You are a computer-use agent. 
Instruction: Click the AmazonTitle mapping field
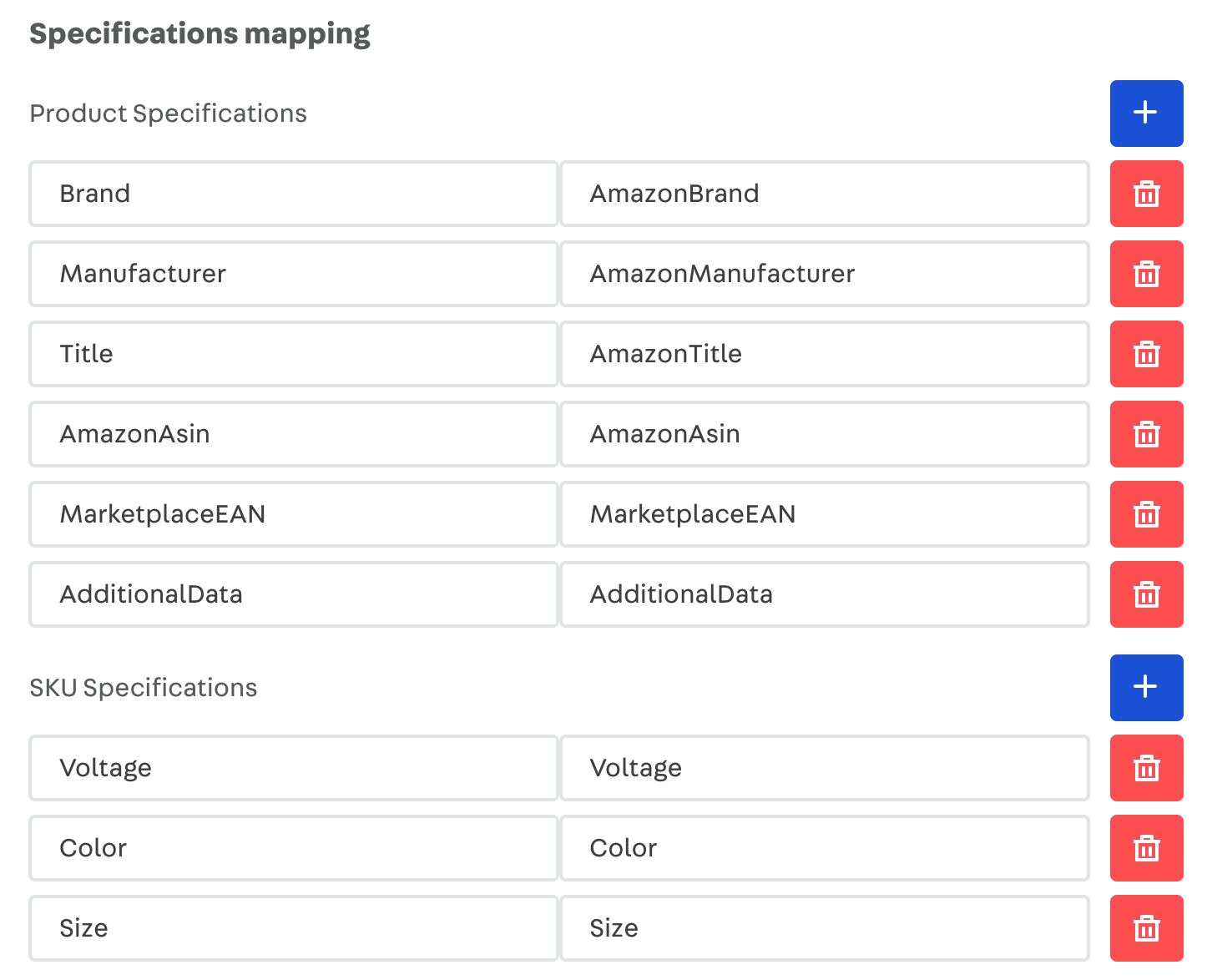click(x=825, y=354)
